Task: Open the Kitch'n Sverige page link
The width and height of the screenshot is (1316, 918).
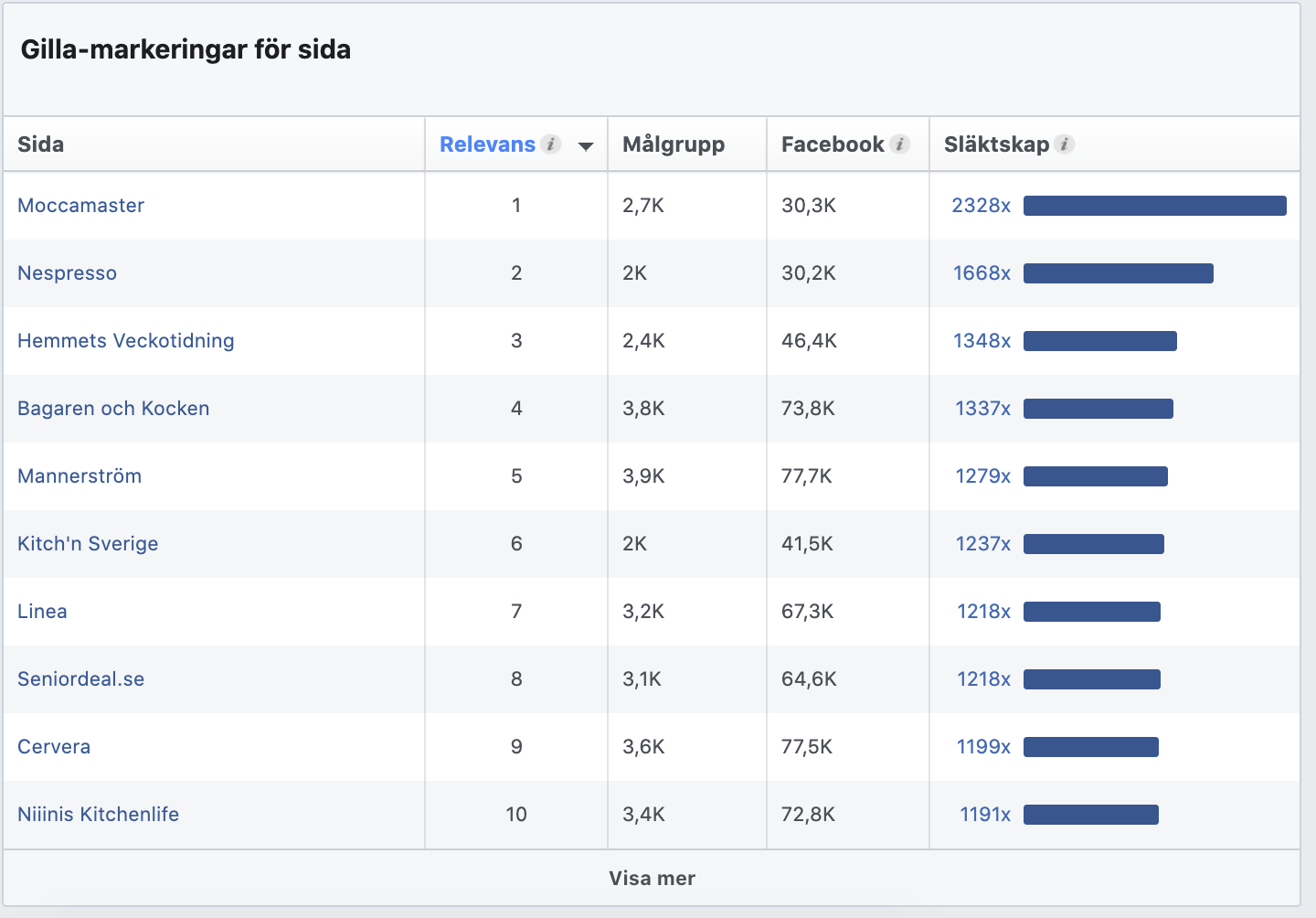Action: pyautogui.click(x=88, y=544)
